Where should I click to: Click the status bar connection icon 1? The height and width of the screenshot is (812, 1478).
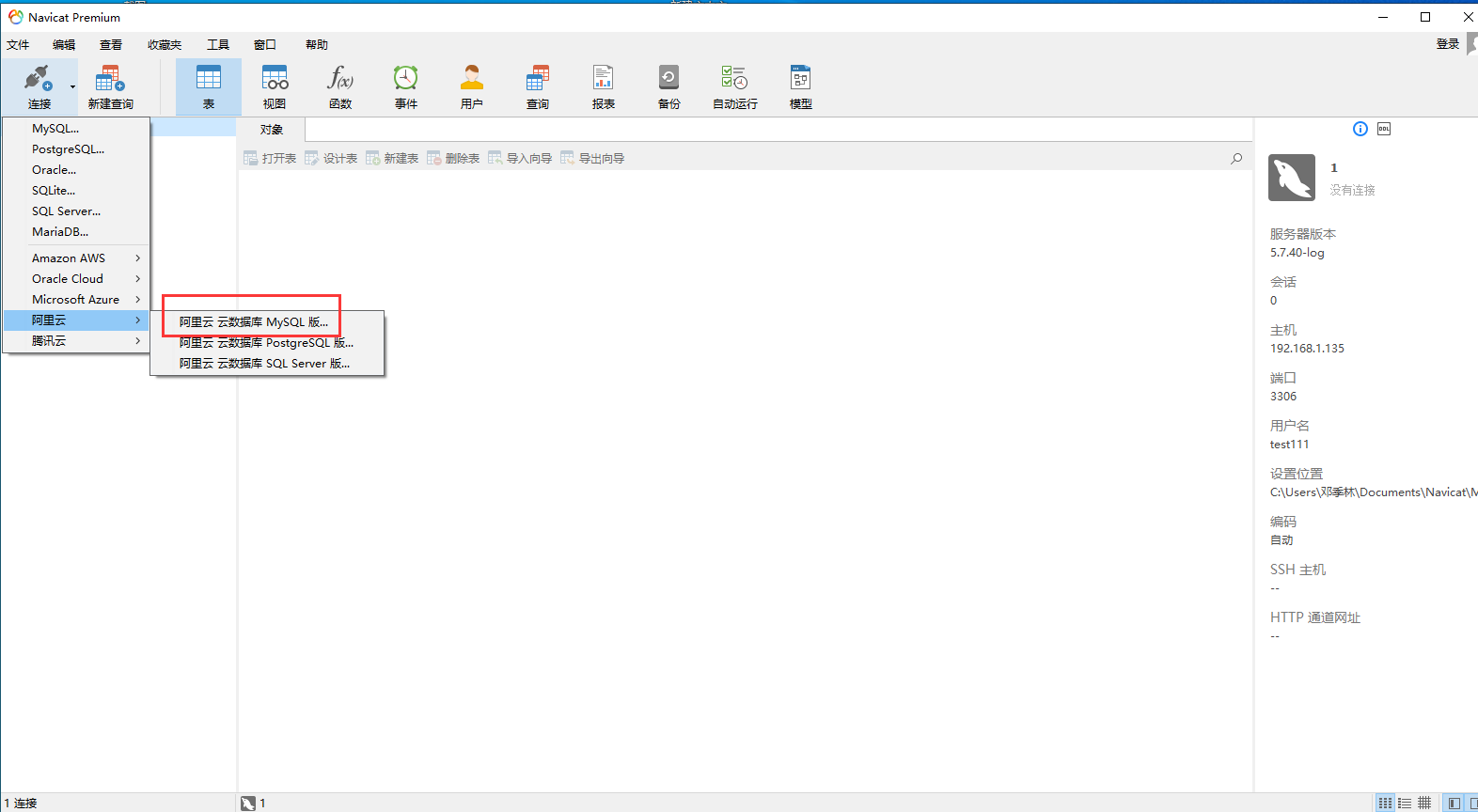248,803
